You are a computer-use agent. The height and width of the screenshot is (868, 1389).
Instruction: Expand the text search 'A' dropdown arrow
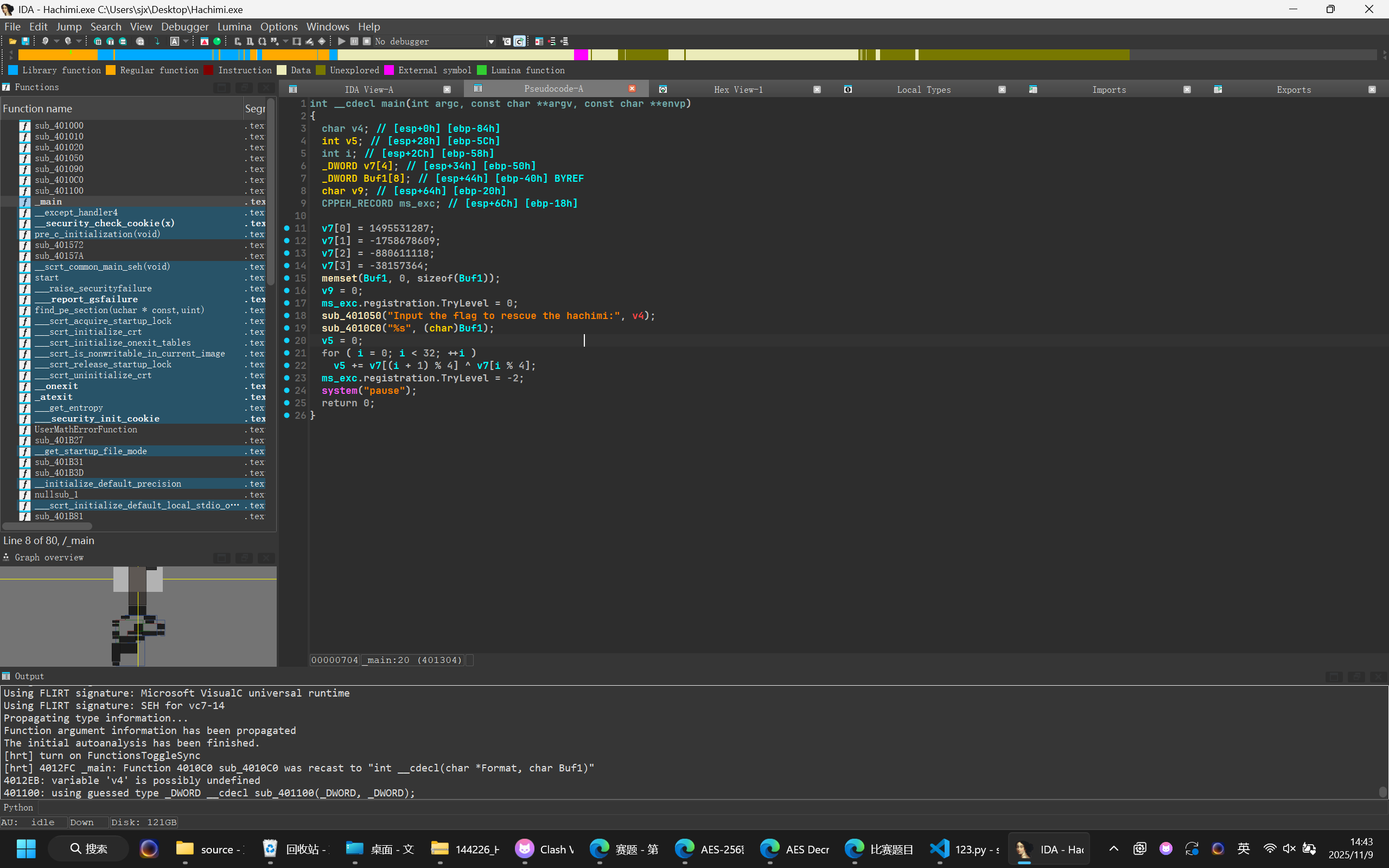click(186, 41)
